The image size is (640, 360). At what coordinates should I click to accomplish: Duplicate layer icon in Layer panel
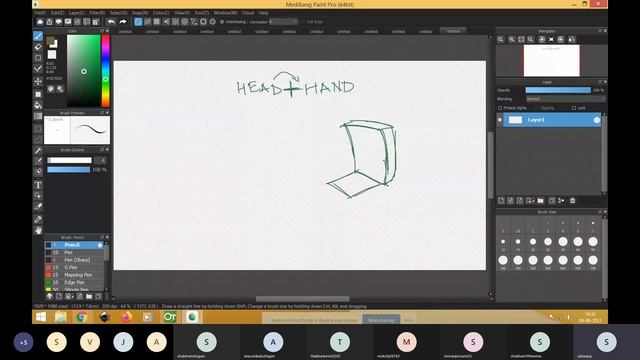[551, 200]
